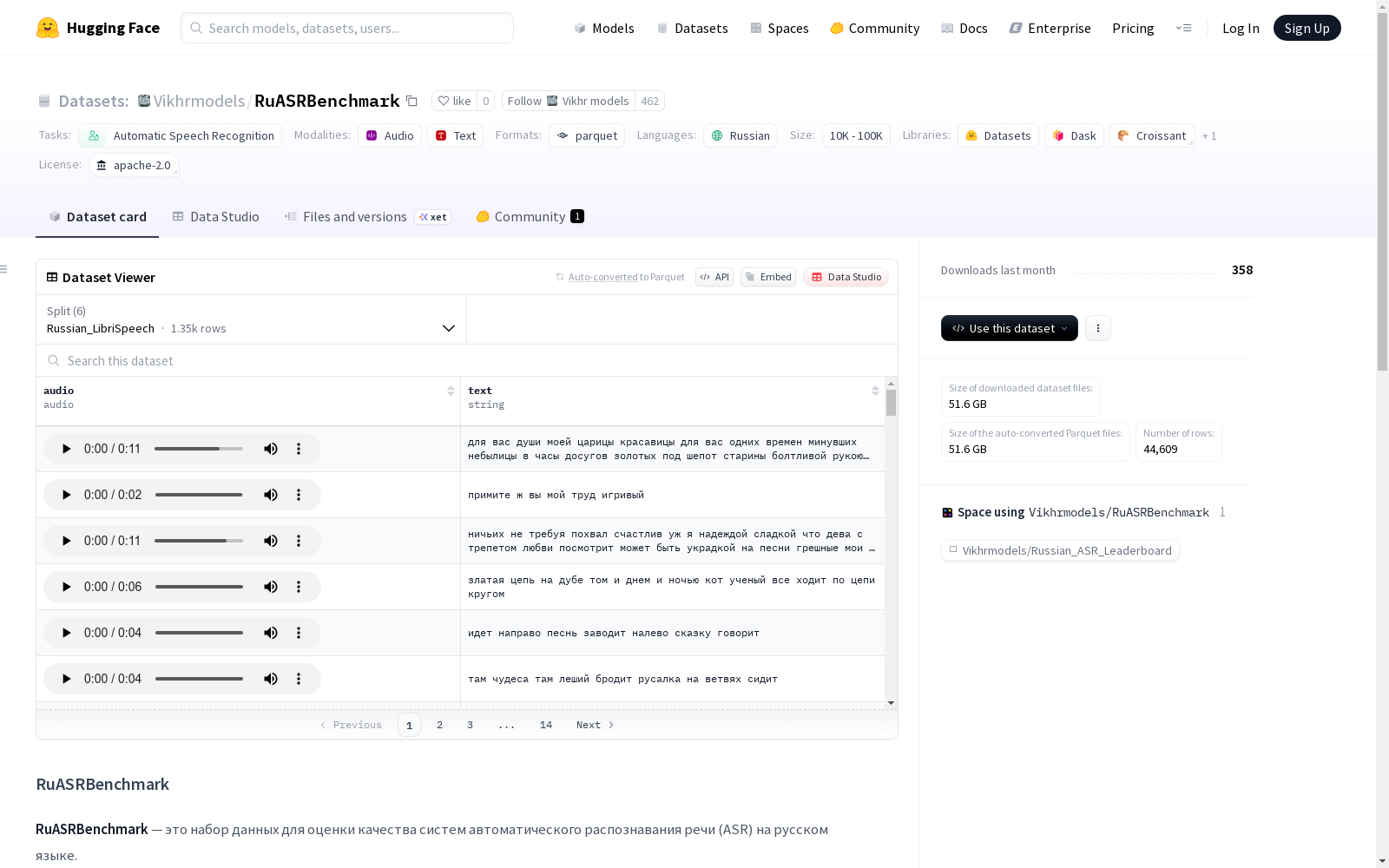The width and height of the screenshot is (1389, 868).
Task: Mute audio in the 'примите ж вы мой труд' row
Action: click(271, 495)
